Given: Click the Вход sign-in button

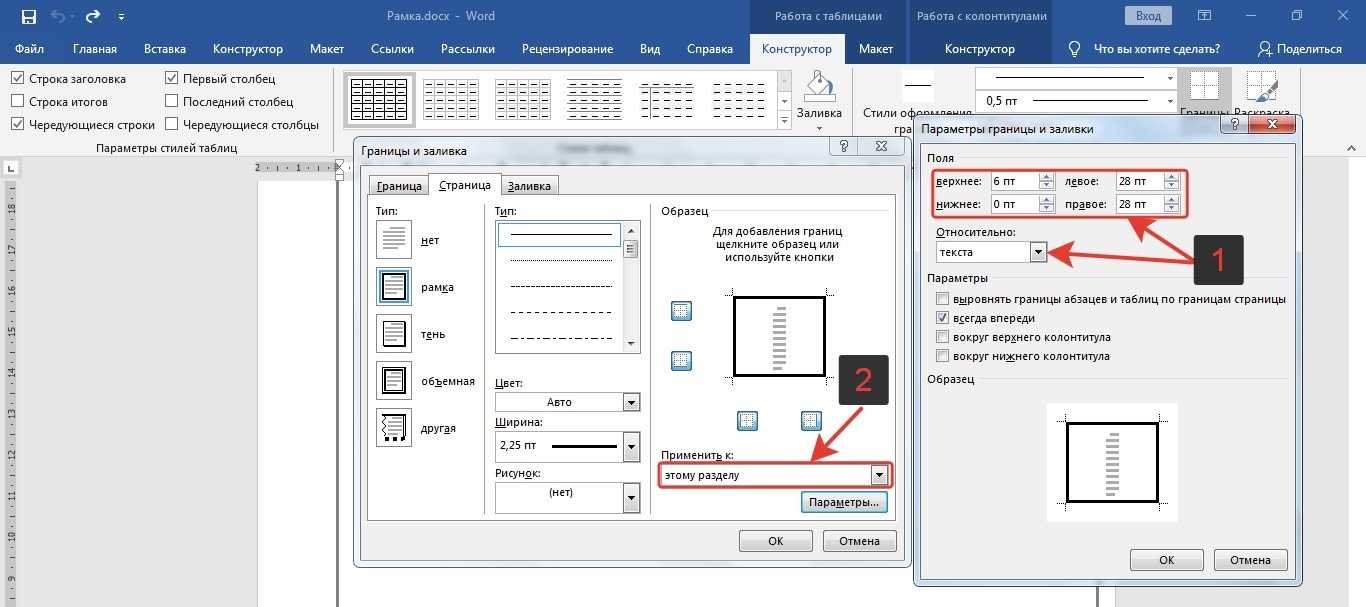Looking at the screenshot, I should [1149, 16].
